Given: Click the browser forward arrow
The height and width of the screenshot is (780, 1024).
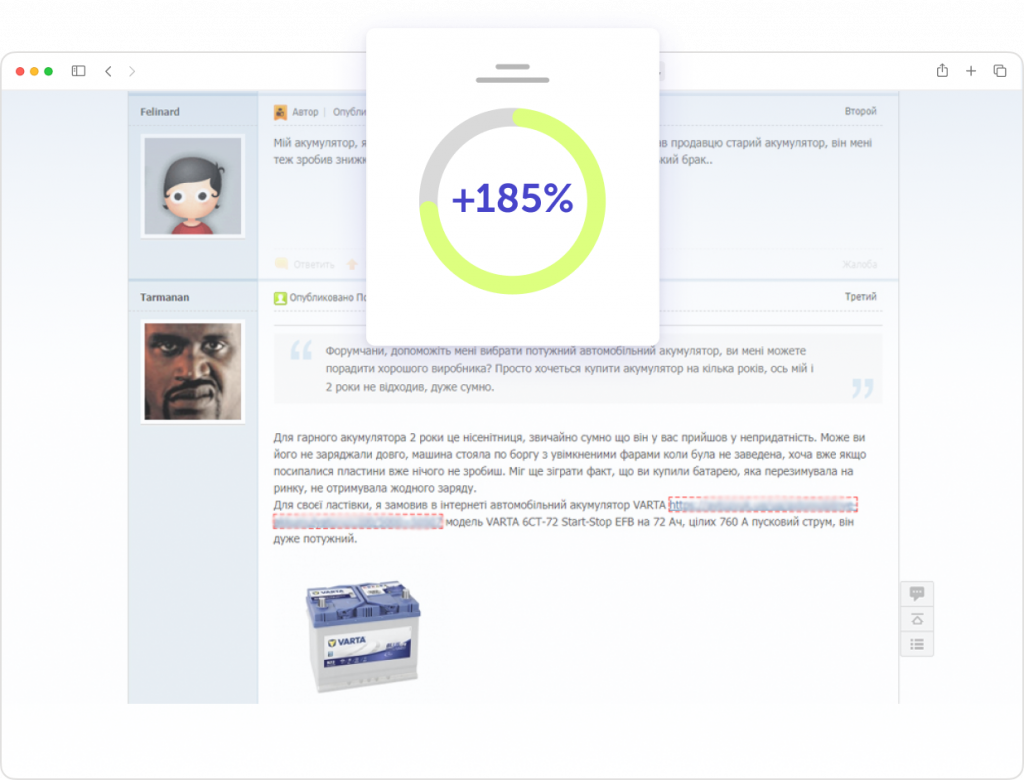Looking at the screenshot, I should (132, 71).
